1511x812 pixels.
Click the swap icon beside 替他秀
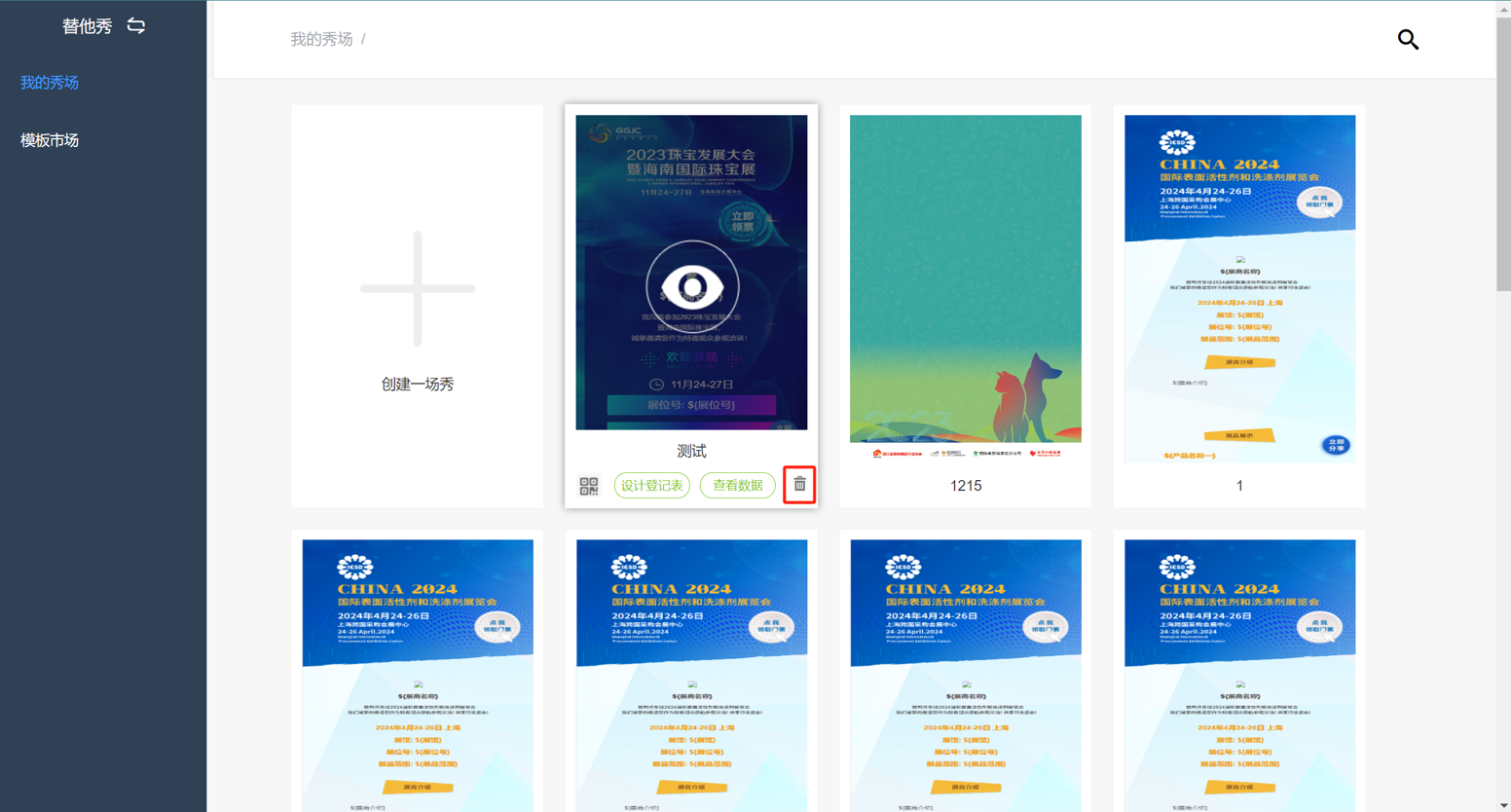tap(136, 26)
